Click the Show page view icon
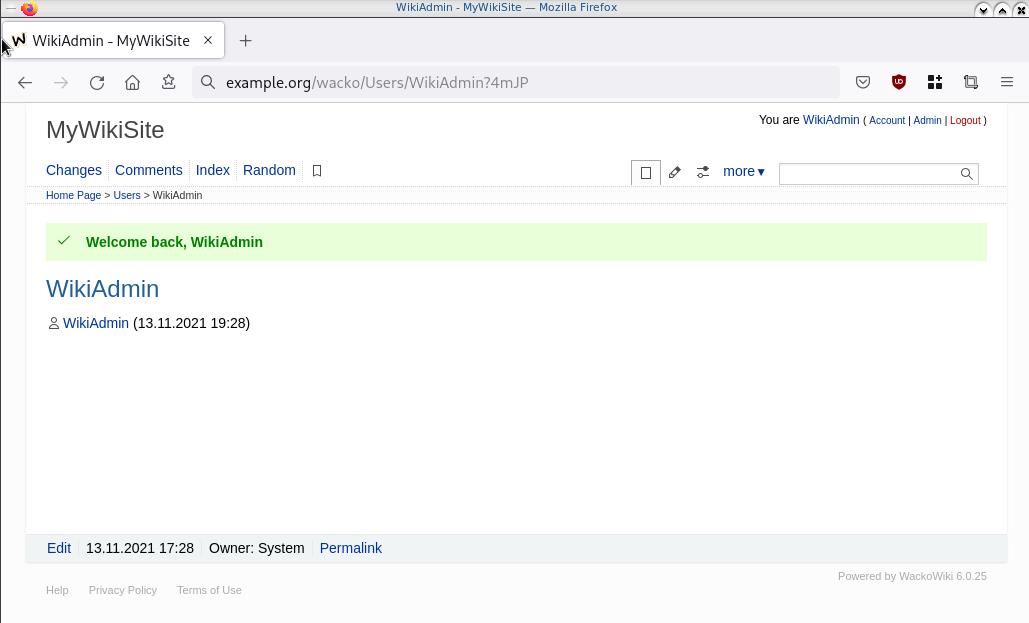1029x623 pixels. (x=646, y=172)
